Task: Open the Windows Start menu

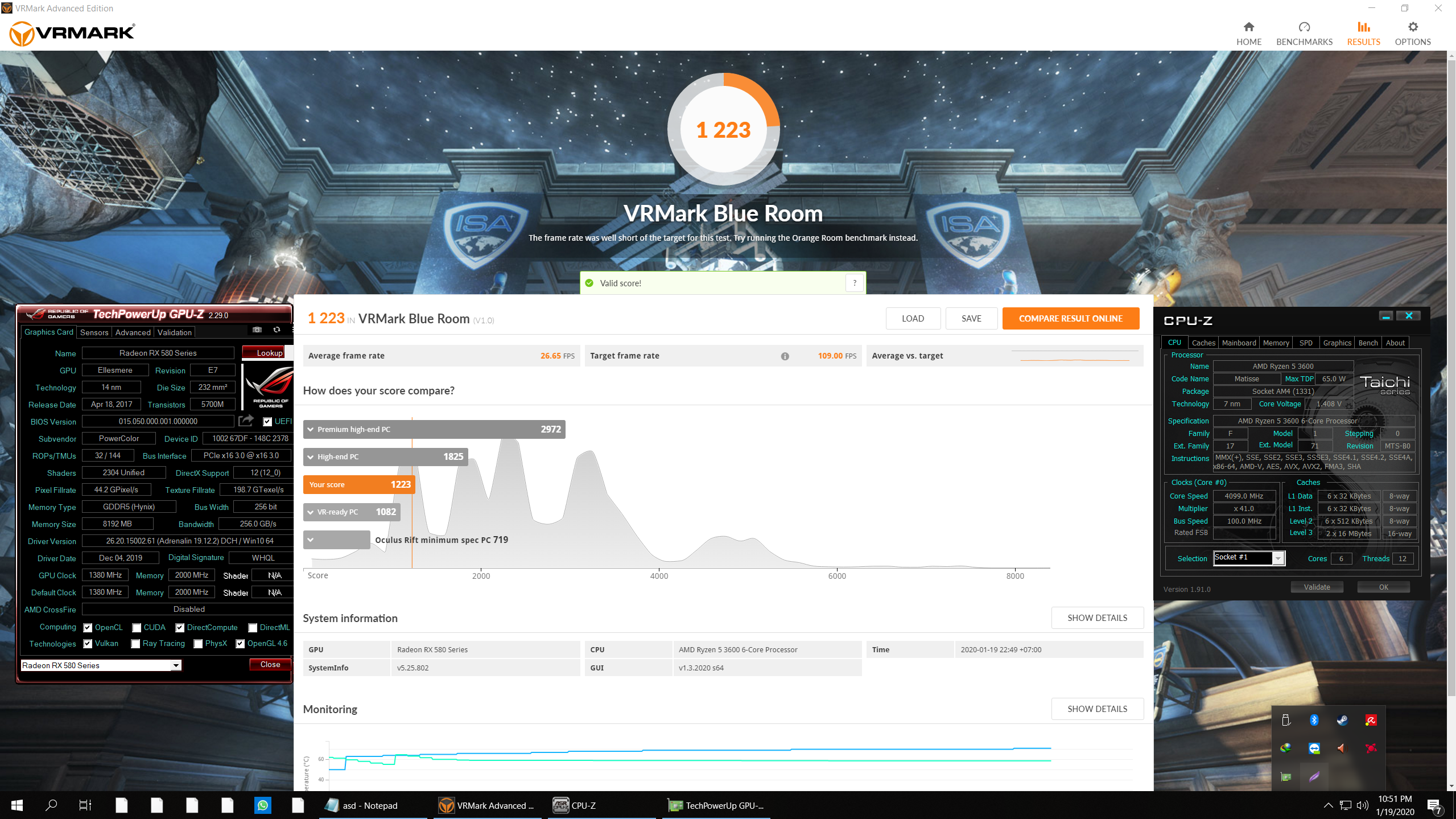Action: [17, 805]
